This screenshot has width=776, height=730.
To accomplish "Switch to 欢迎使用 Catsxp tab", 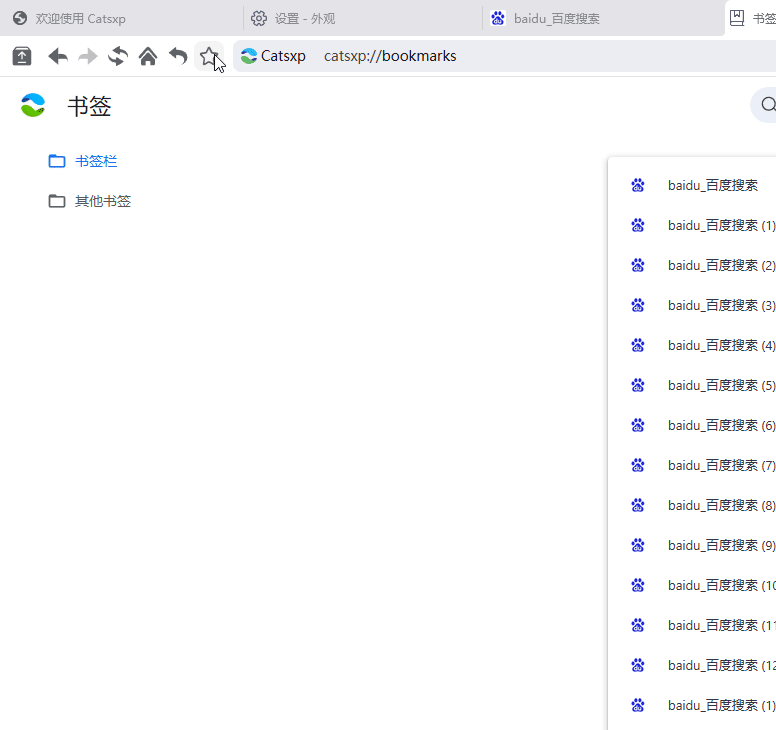I will tap(121, 18).
